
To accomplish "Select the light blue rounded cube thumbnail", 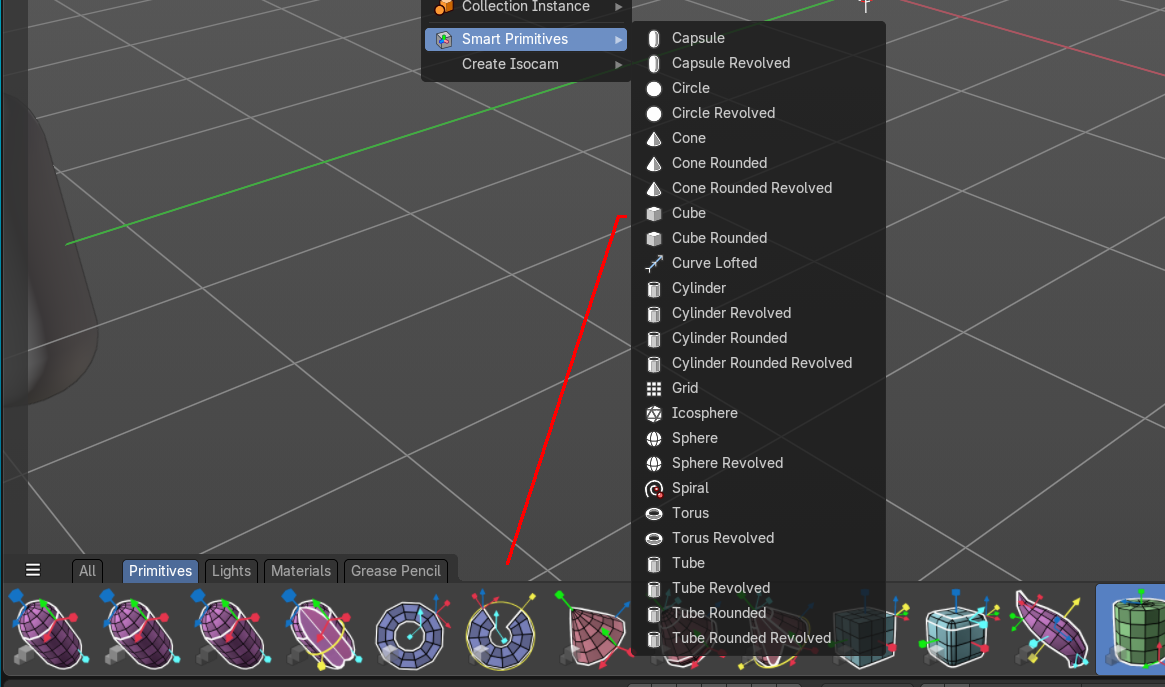I will (957, 630).
